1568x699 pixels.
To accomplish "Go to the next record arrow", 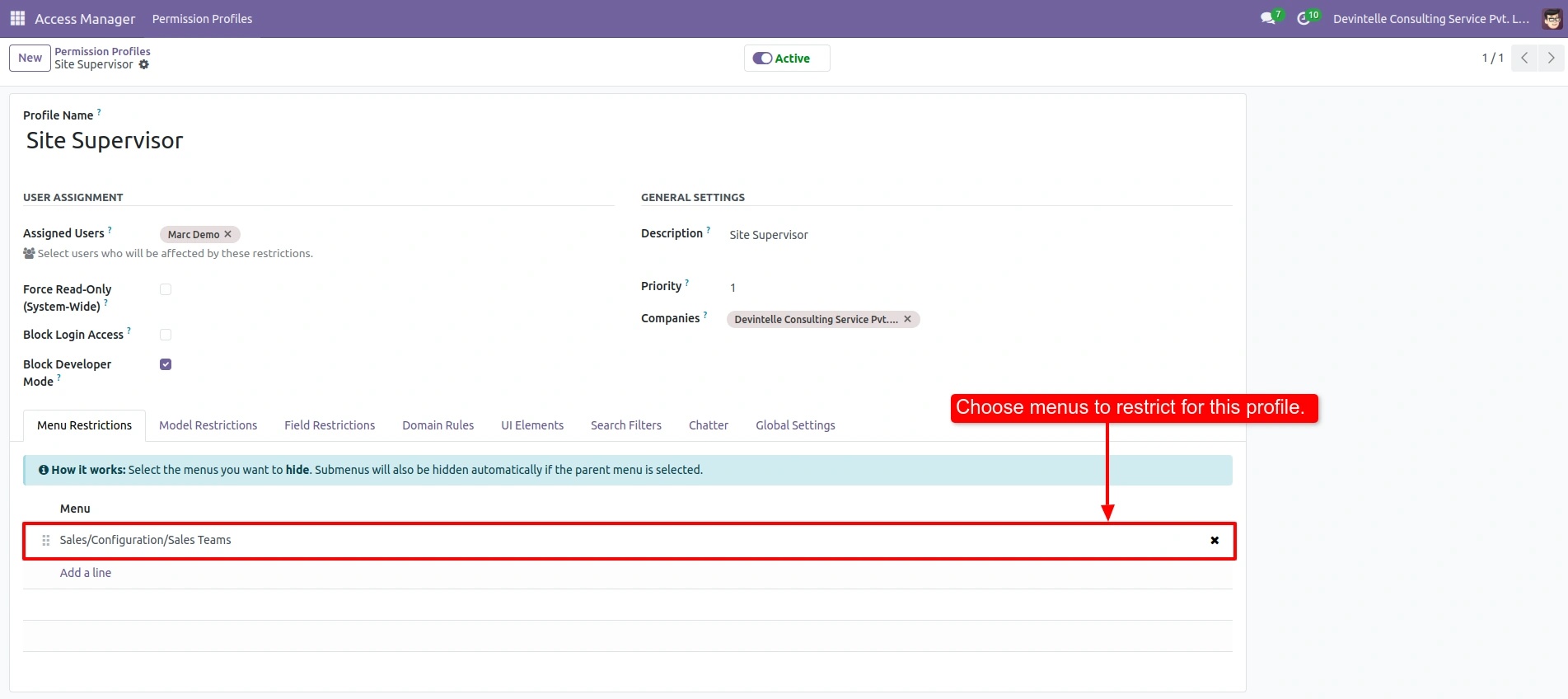I will click(x=1551, y=58).
